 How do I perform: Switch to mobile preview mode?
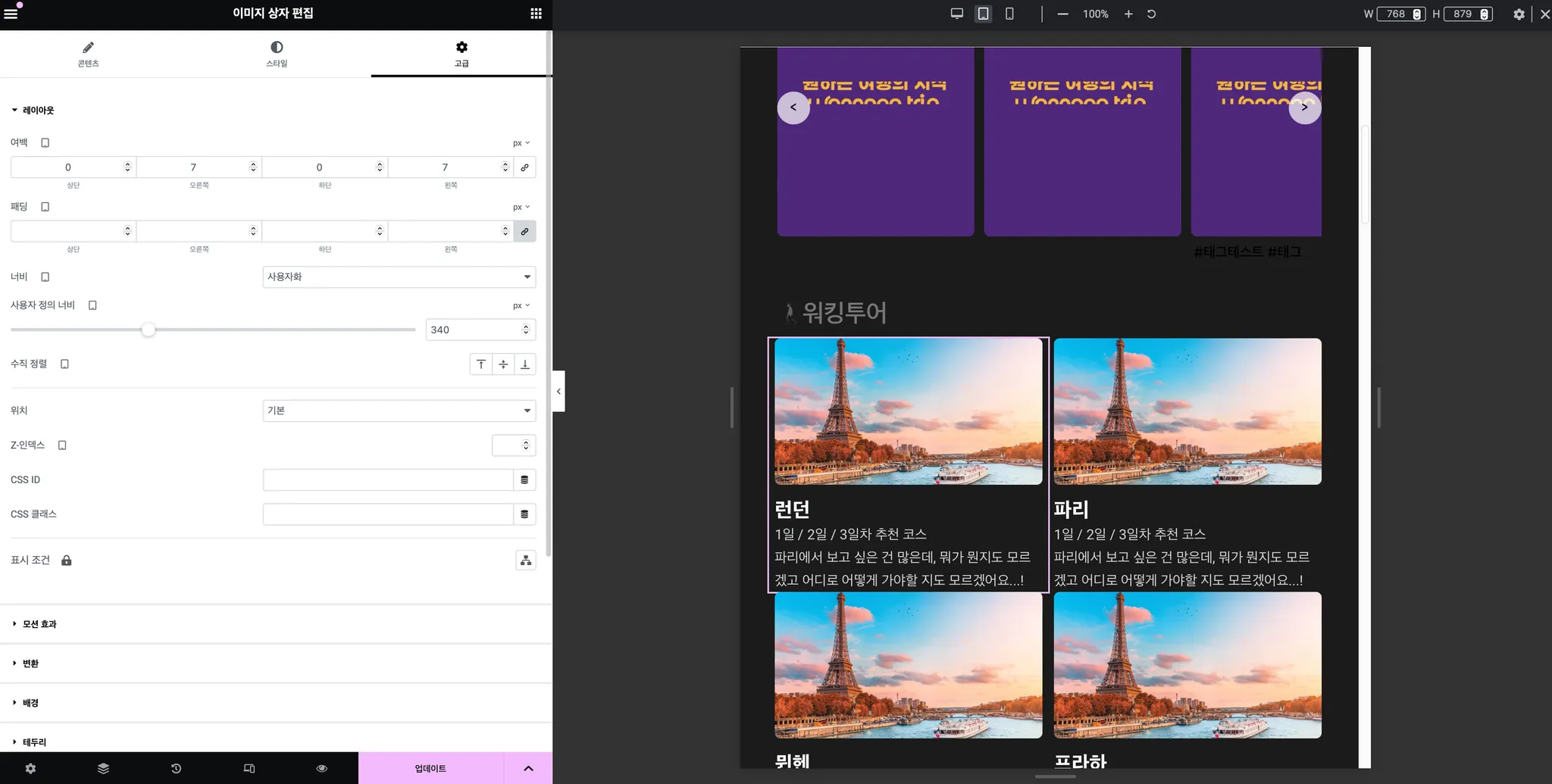[x=1009, y=14]
